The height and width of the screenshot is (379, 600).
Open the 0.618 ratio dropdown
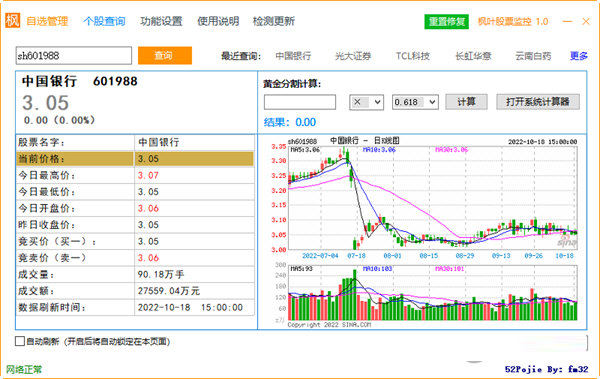tap(415, 102)
